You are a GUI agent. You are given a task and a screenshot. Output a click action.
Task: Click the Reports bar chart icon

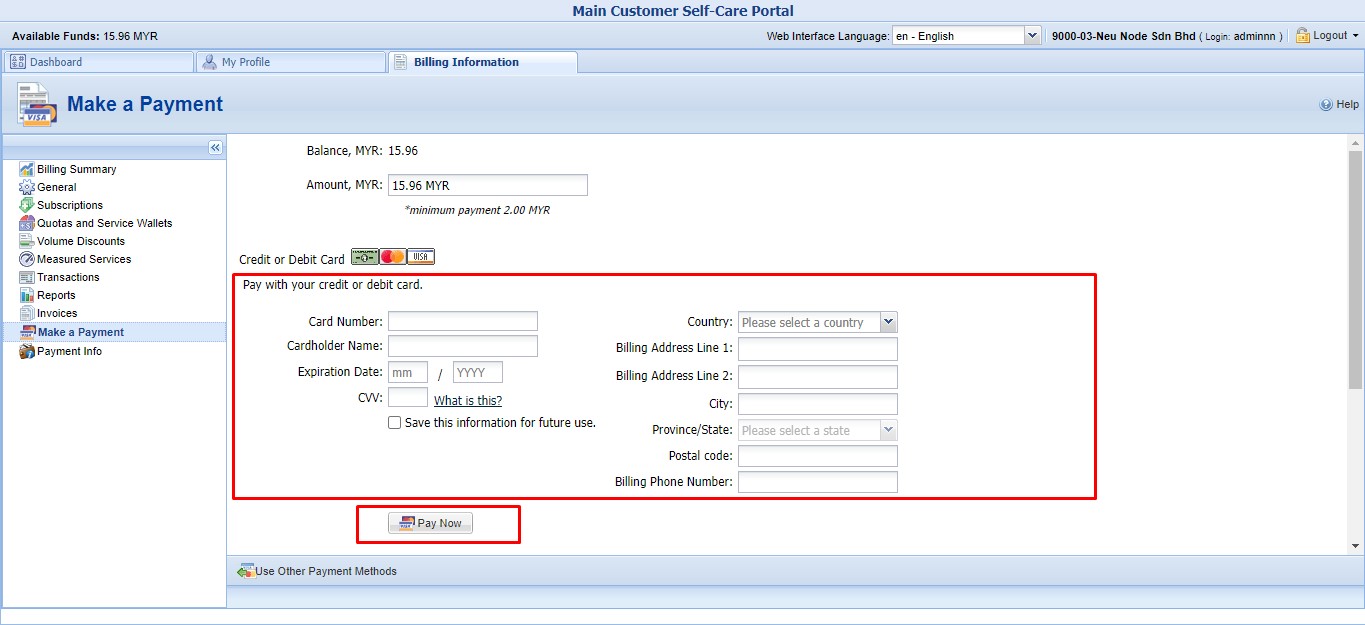27,295
